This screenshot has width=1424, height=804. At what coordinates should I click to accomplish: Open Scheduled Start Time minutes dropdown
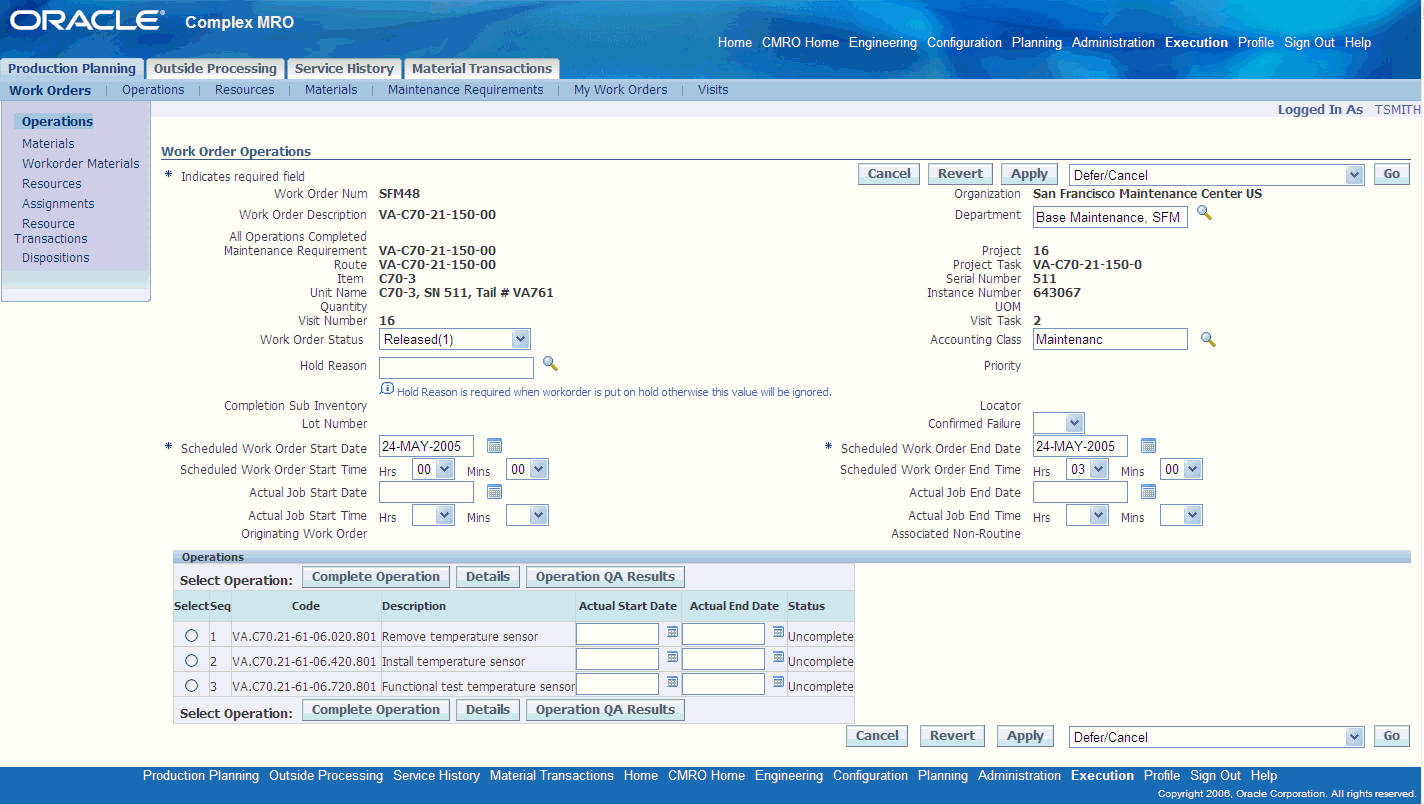(527, 469)
